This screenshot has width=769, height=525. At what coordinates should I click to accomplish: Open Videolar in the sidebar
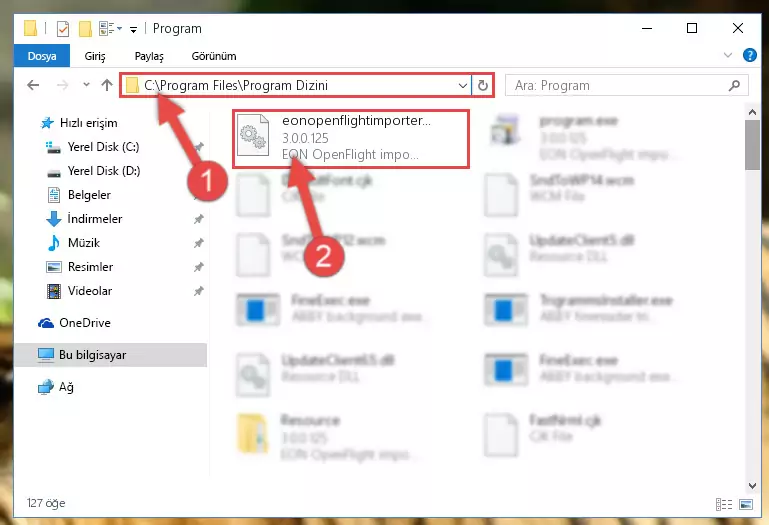[90, 291]
